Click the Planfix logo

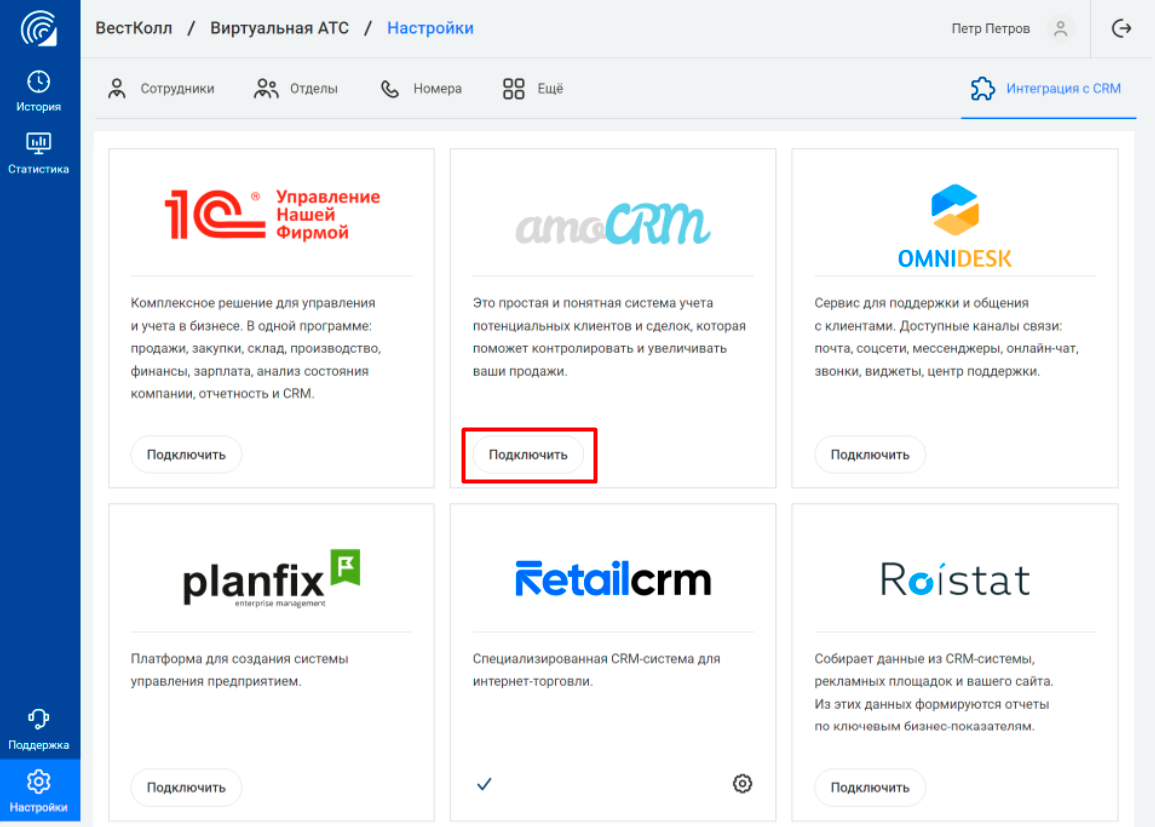(x=272, y=578)
